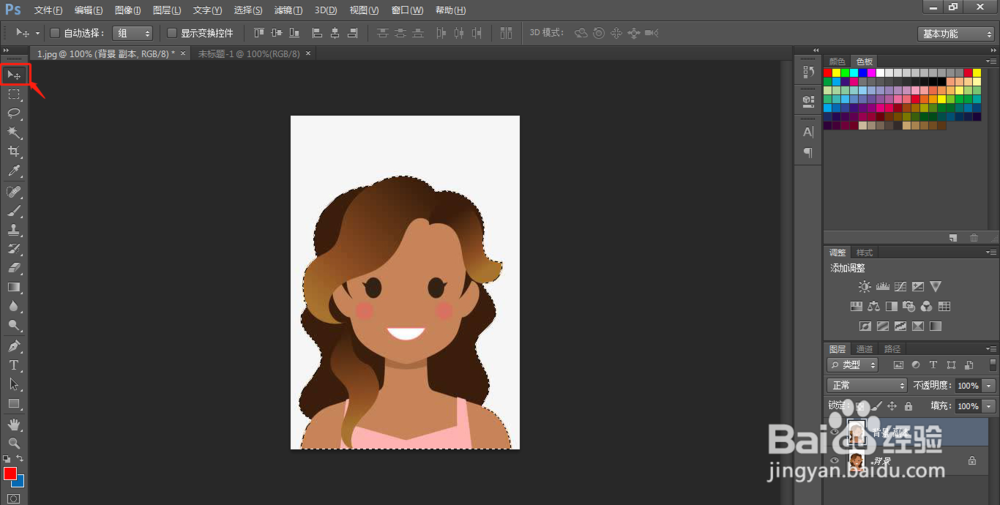Open the 滤镜 menu
Image resolution: width=1000 pixels, height=505 pixels.
pos(289,10)
